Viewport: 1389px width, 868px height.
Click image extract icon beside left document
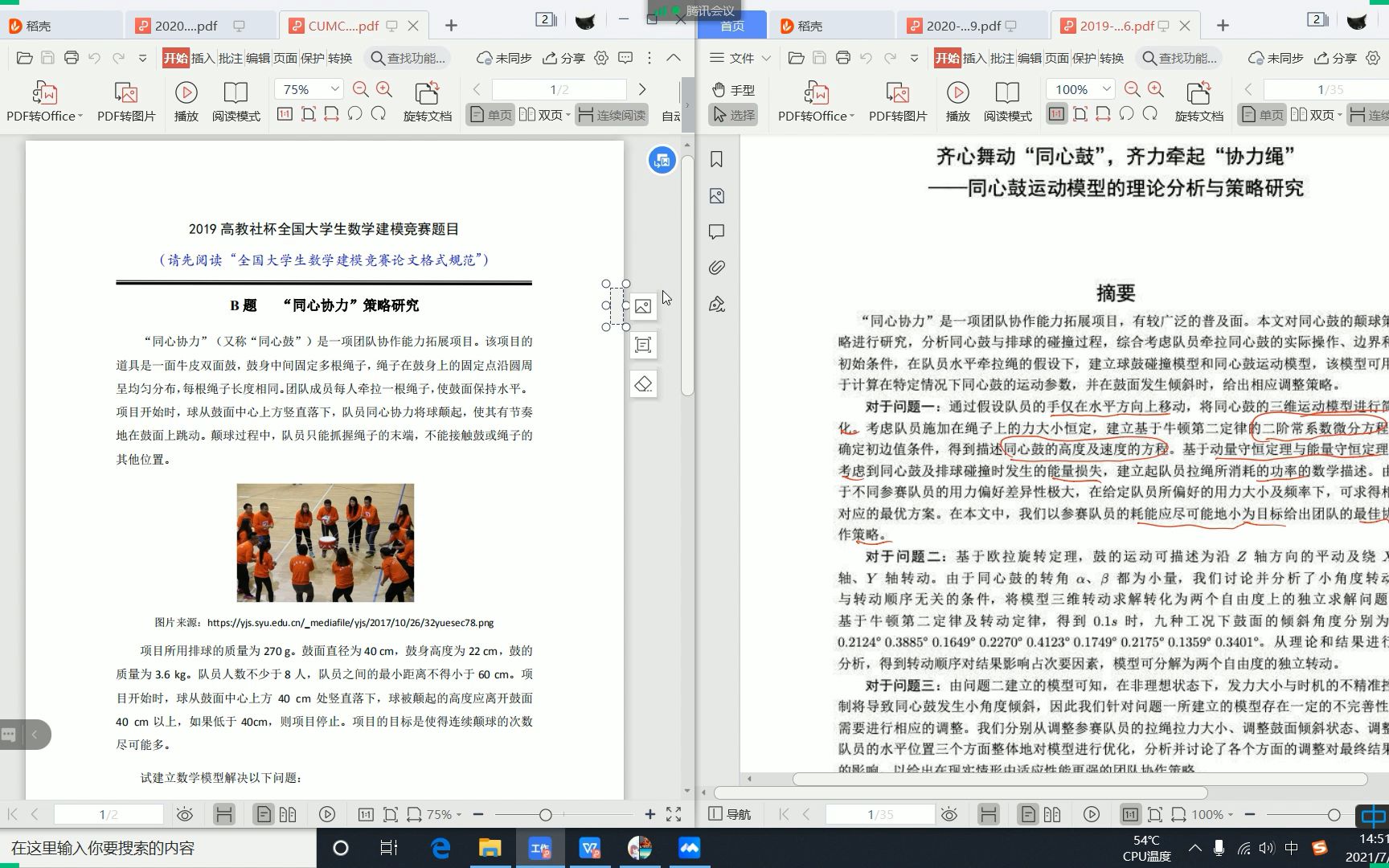[643, 306]
